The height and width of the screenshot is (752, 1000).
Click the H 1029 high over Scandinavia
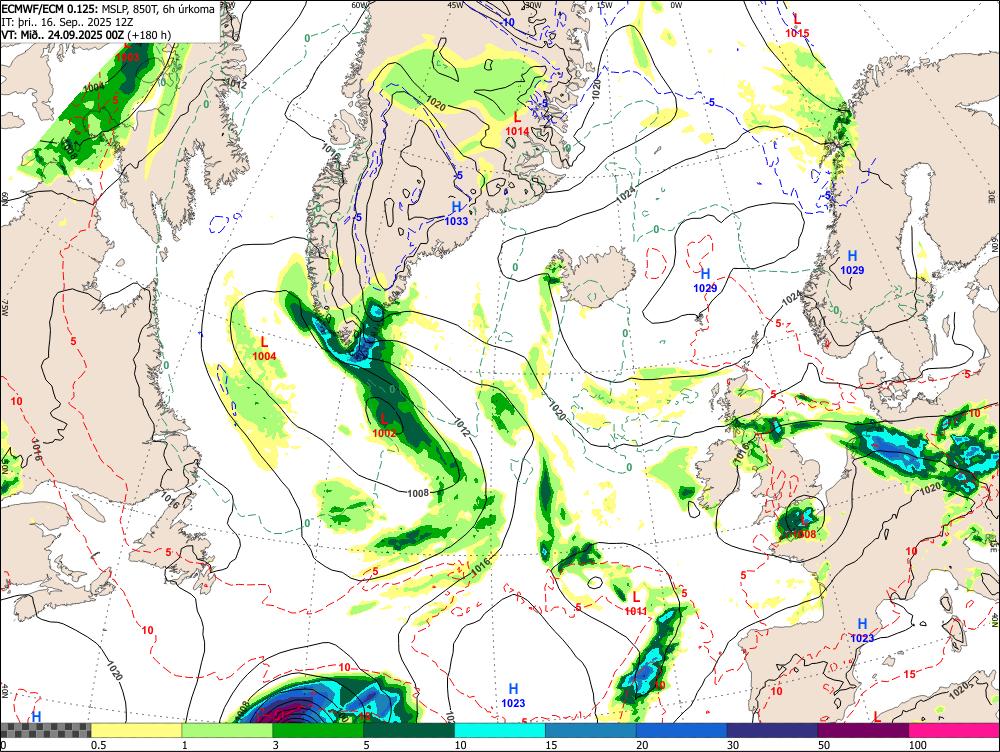[852, 263]
